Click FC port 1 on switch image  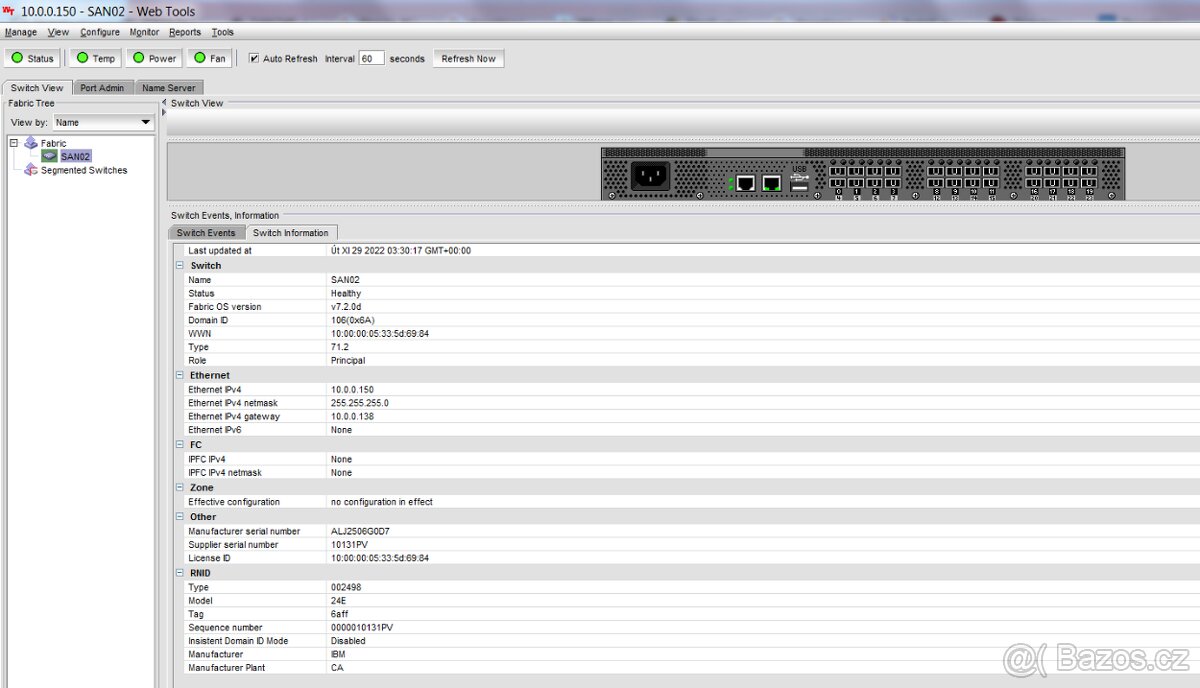(x=856, y=171)
